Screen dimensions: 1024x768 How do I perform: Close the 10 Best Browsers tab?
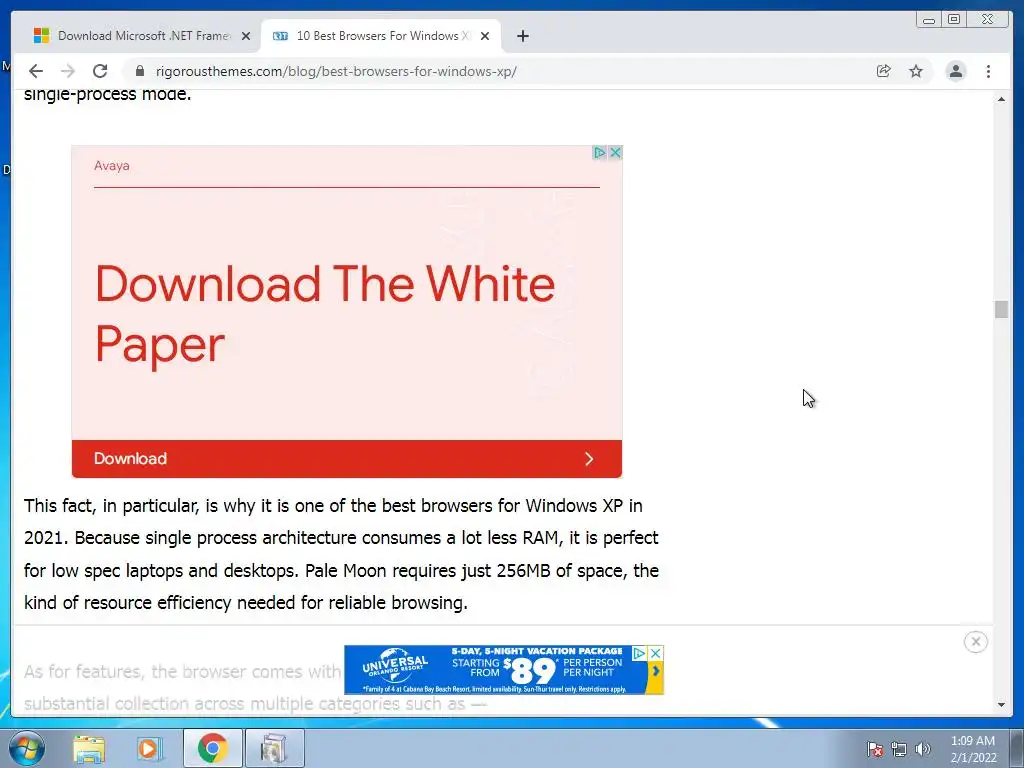click(485, 36)
